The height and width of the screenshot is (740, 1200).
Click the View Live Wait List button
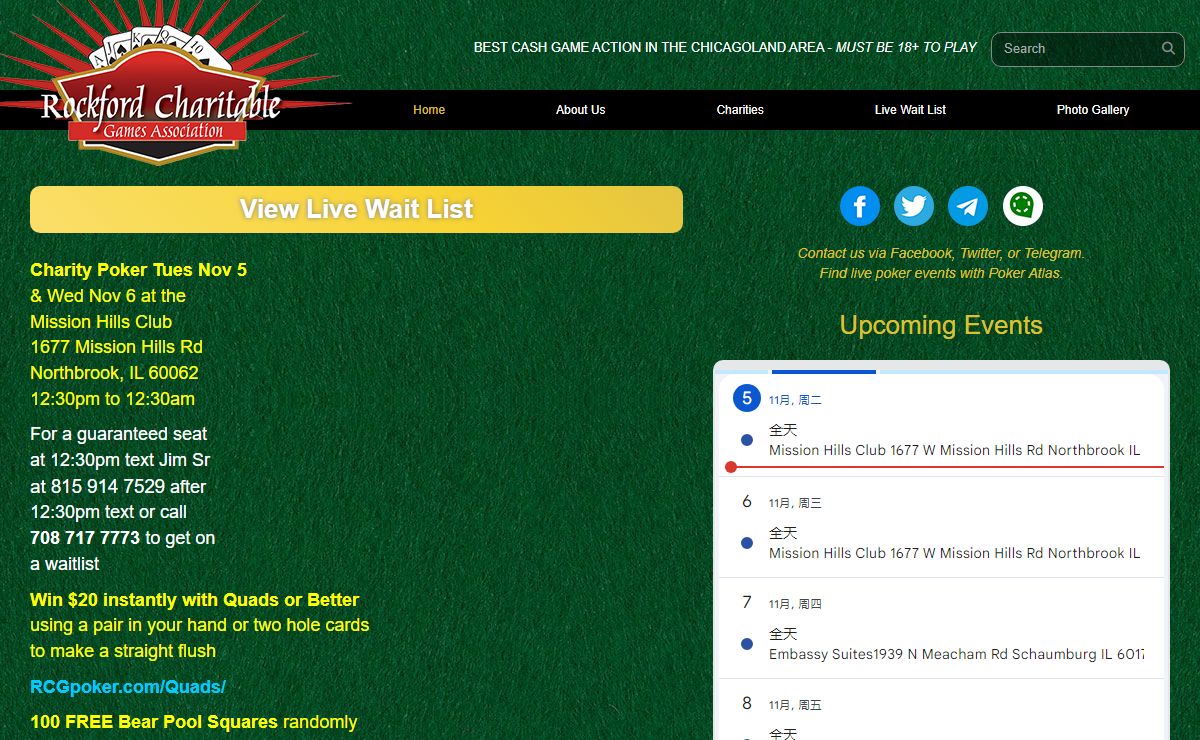tap(356, 209)
